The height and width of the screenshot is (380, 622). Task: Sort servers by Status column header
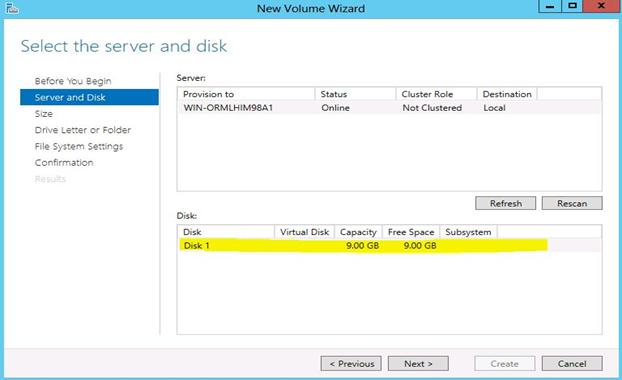(x=355, y=94)
